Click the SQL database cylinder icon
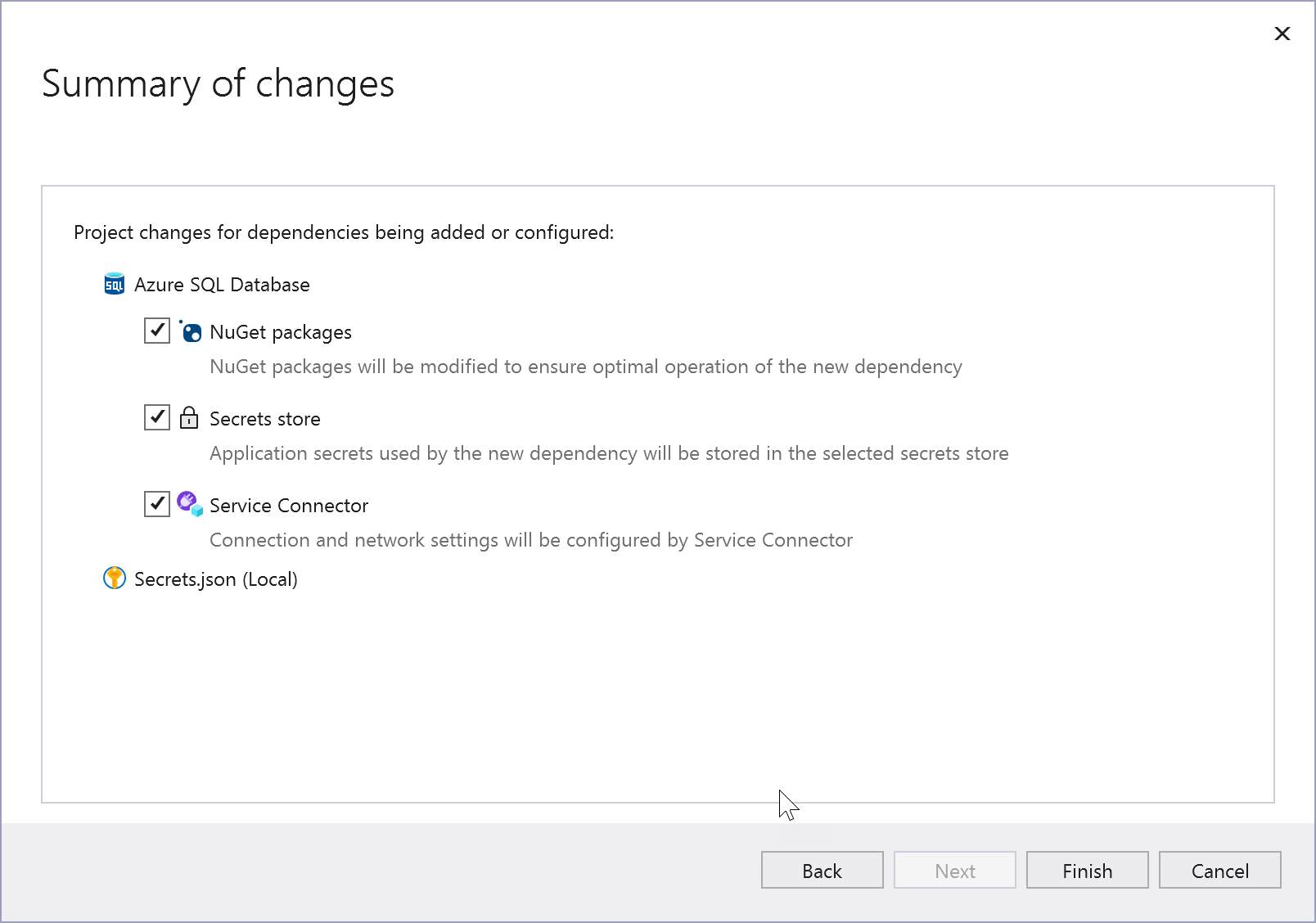1316x923 pixels. 114,284
